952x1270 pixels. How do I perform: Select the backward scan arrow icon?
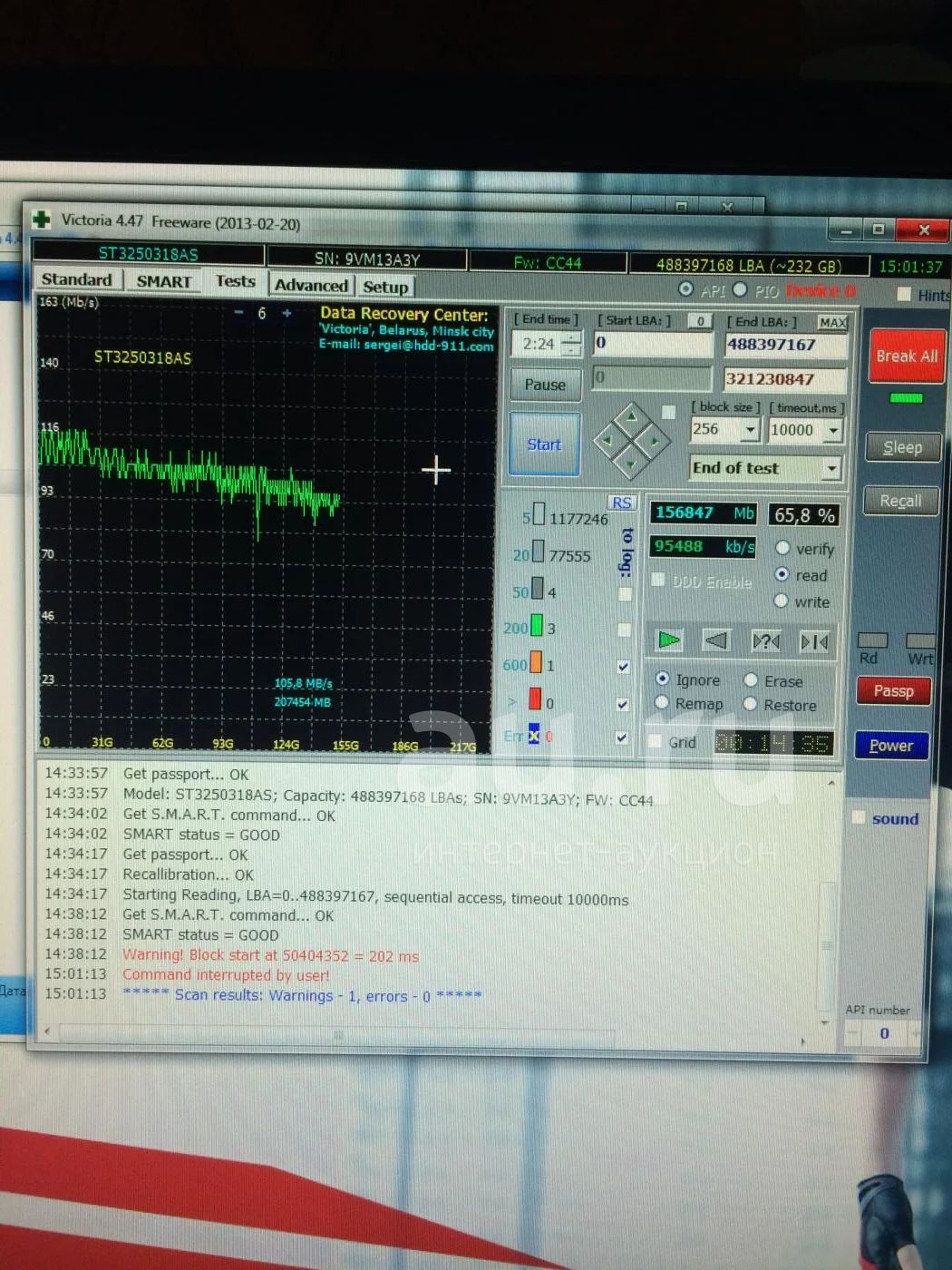tap(716, 641)
